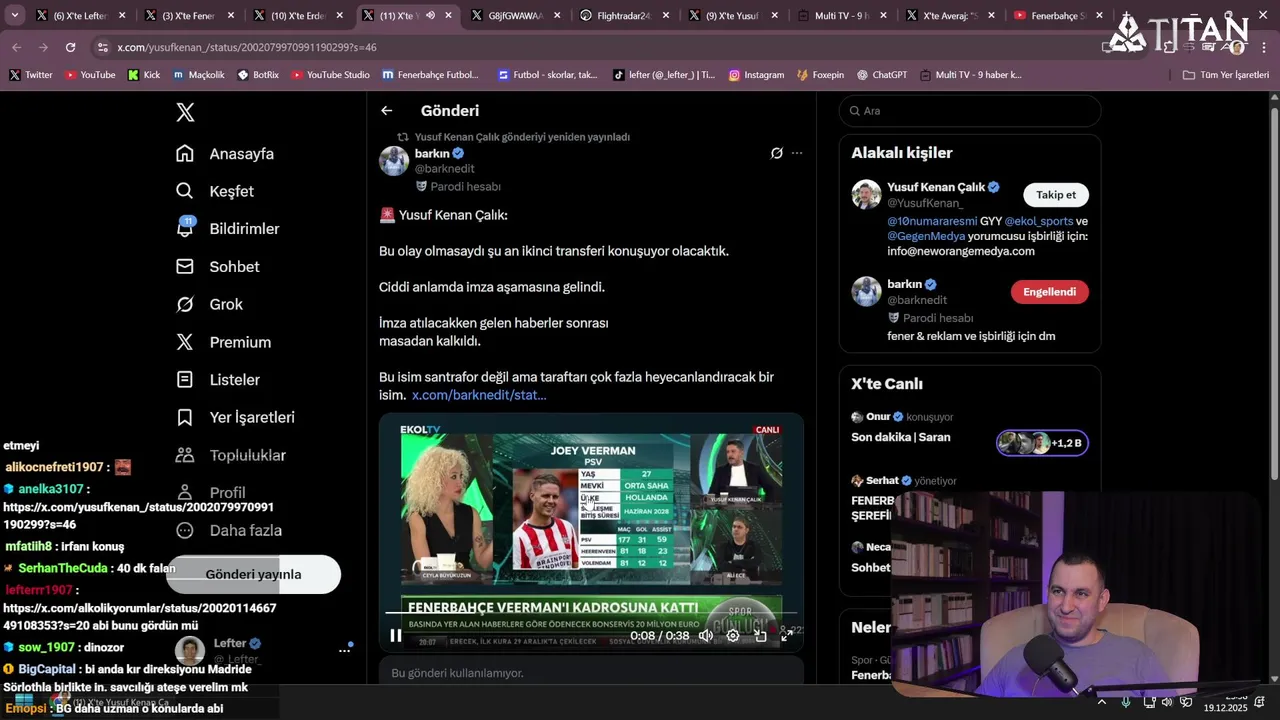Click the browser forward arrow
The height and width of the screenshot is (720, 1280).
43,47
